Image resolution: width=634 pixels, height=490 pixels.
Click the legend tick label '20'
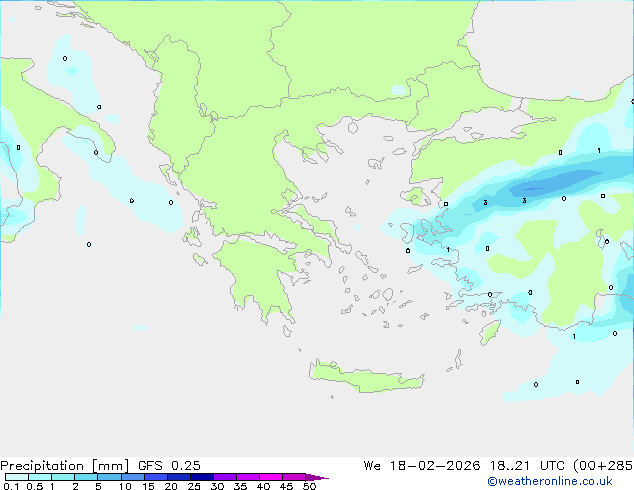click(x=171, y=486)
